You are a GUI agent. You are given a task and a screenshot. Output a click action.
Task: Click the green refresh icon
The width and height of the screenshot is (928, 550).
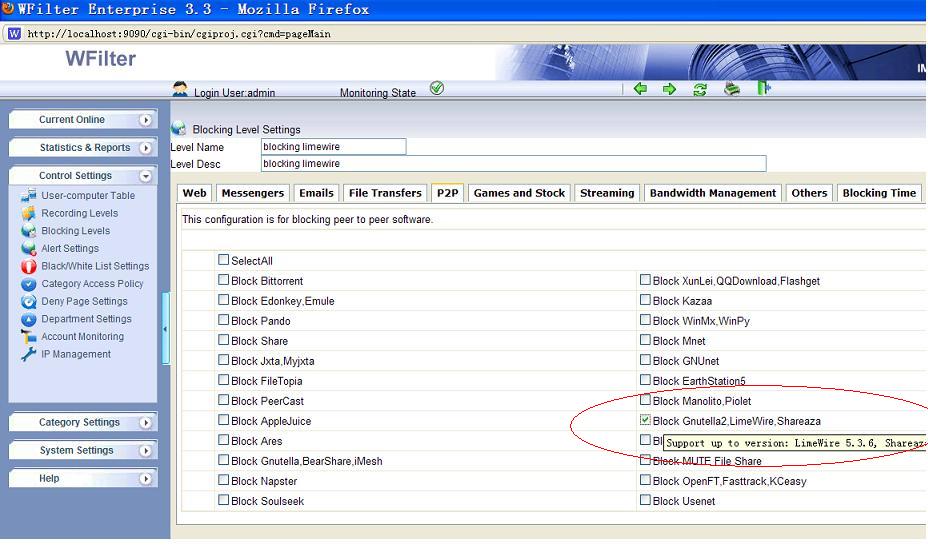tap(700, 89)
